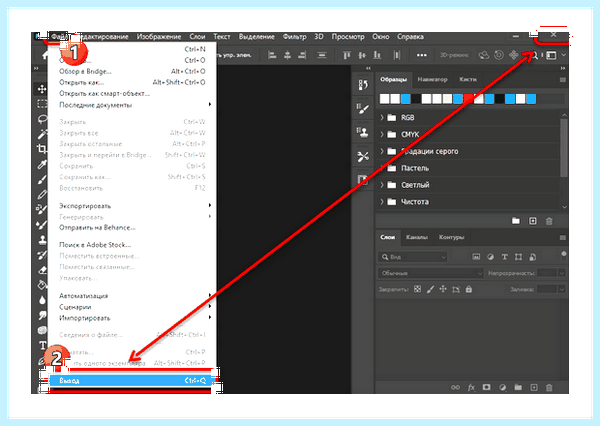Expand the CMYK swatch folder
The width and height of the screenshot is (600, 426).
[382, 134]
